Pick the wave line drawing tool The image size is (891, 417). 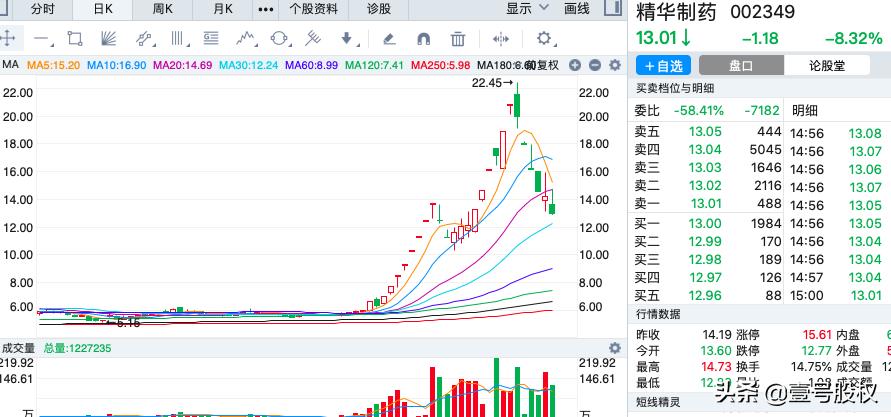246,39
